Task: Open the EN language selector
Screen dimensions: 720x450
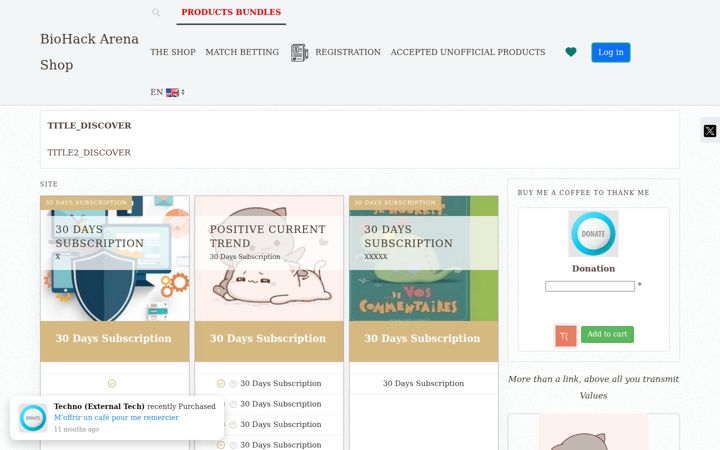Action: (168, 92)
